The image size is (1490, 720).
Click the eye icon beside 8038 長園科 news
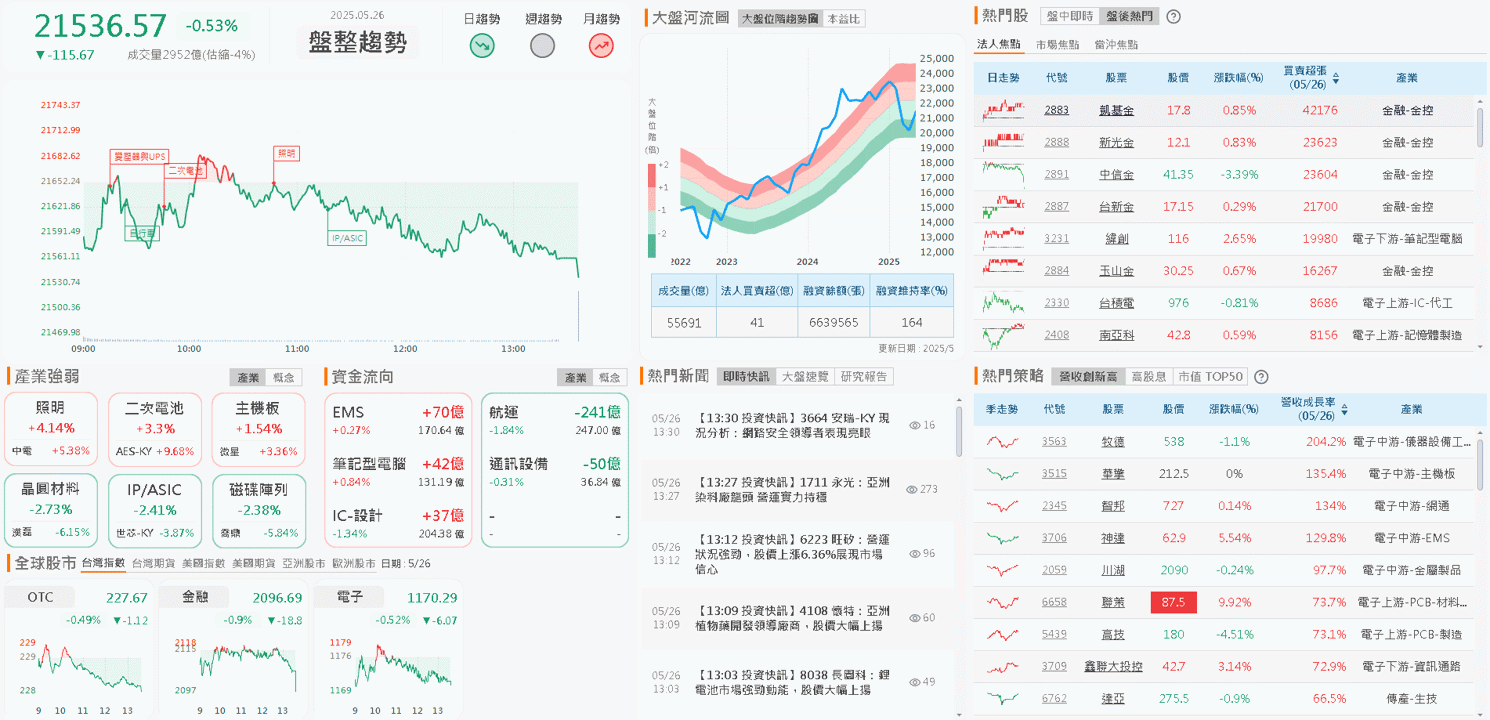coord(914,681)
